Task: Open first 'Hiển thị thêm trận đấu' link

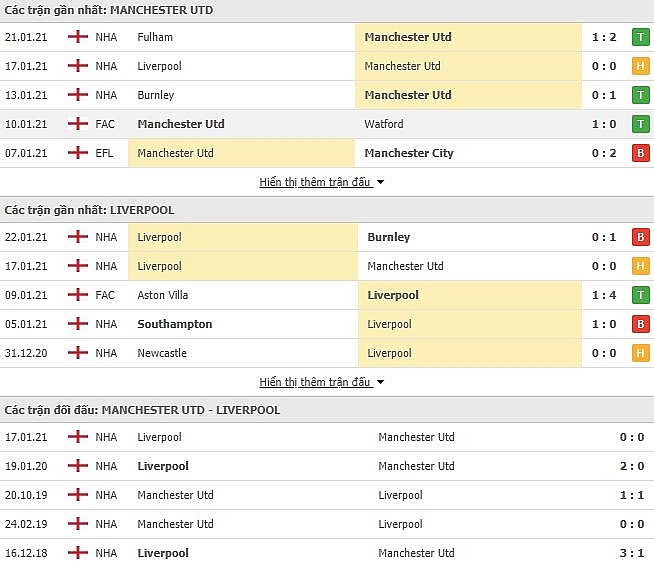Action: tap(315, 182)
